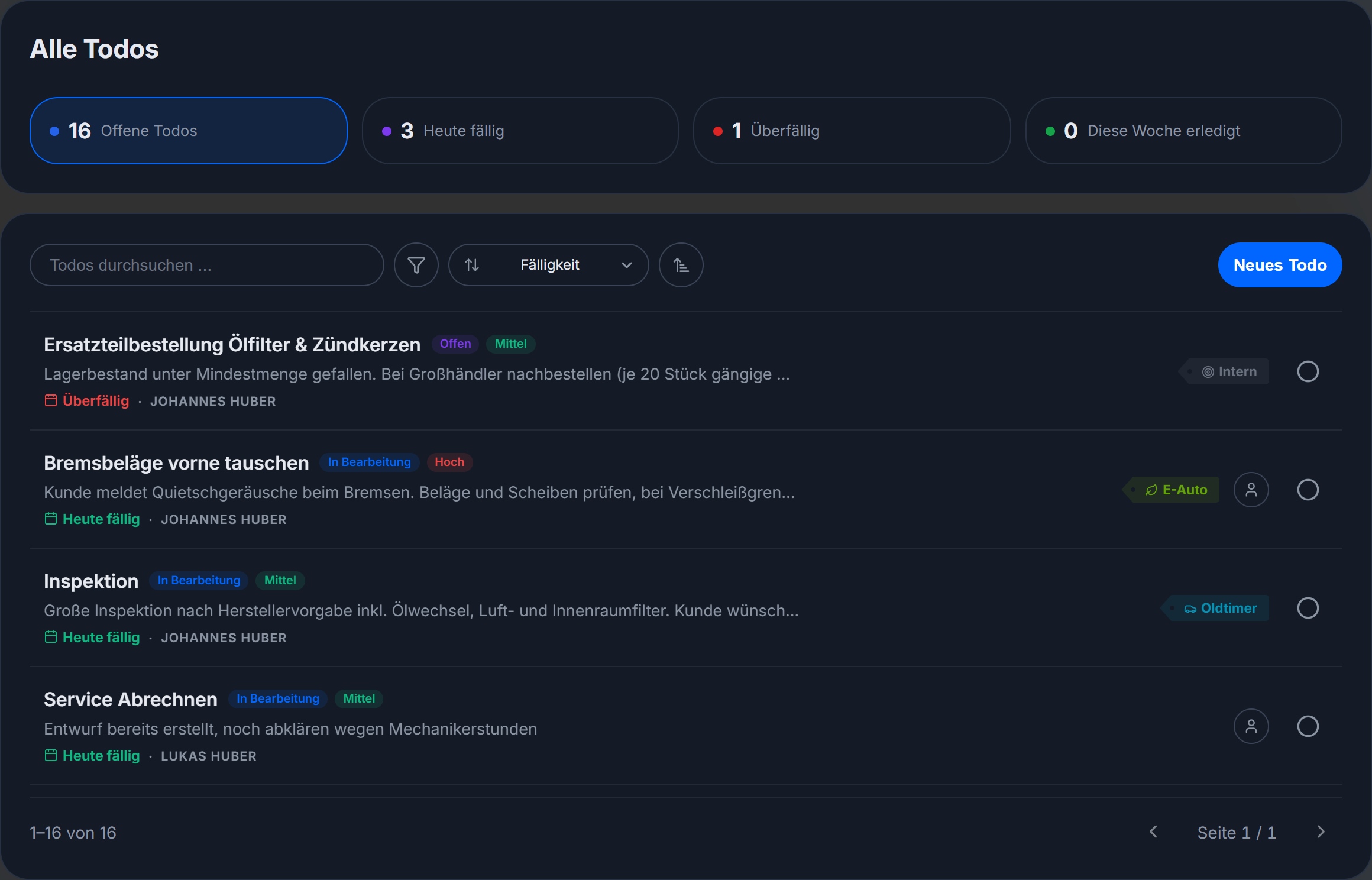Click the 1–16 von 16 count

click(x=73, y=833)
